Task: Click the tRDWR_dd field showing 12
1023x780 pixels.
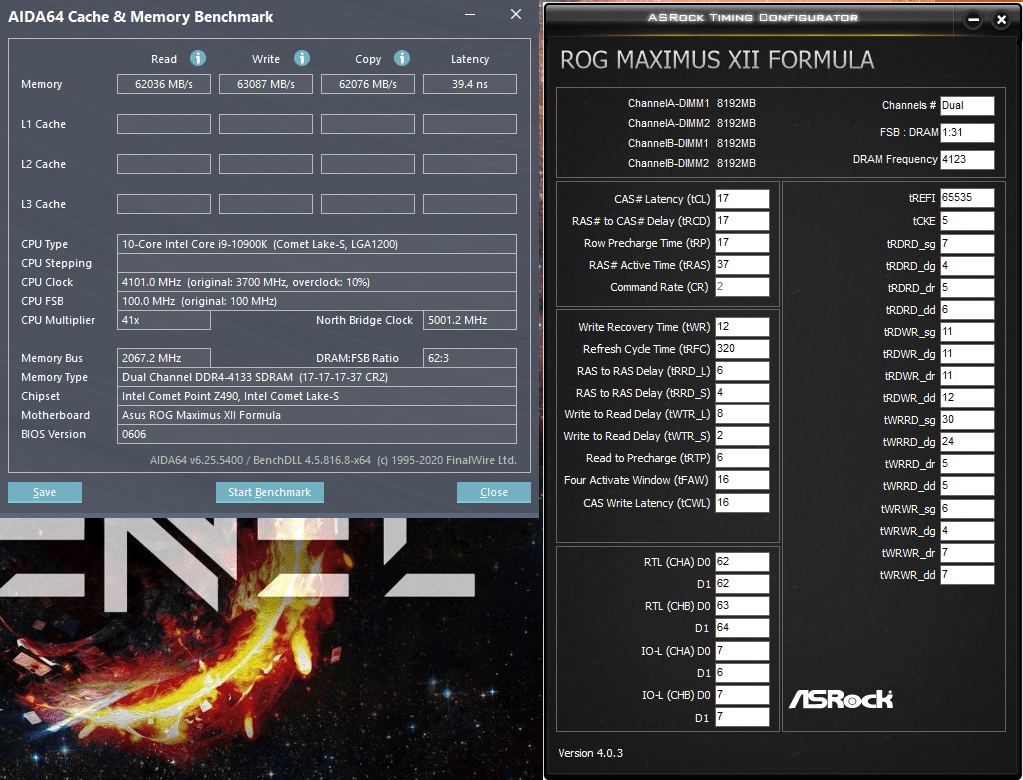Action: point(967,398)
